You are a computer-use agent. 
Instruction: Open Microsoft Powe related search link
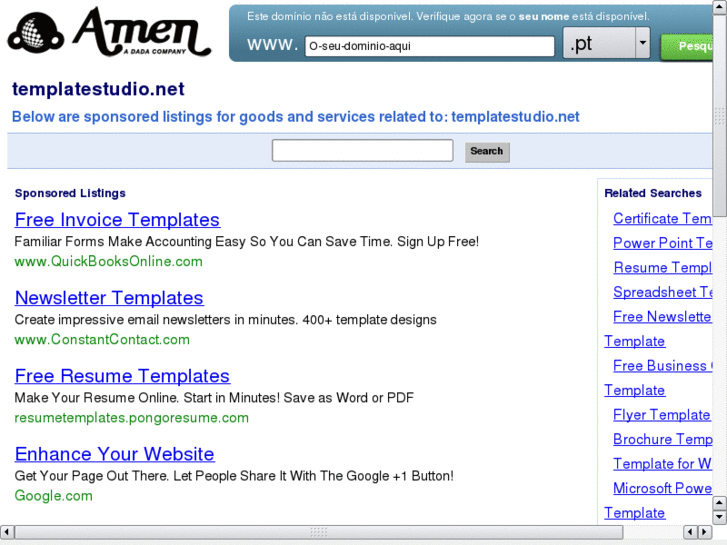(x=662, y=488)
